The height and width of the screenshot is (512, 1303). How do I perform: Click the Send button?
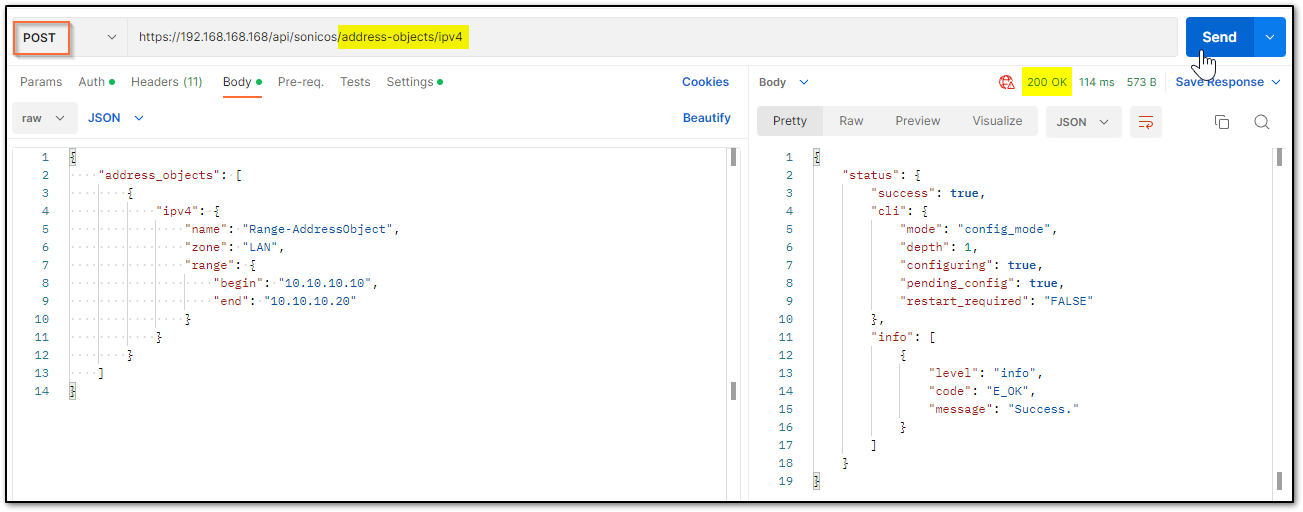[1219, 37]
